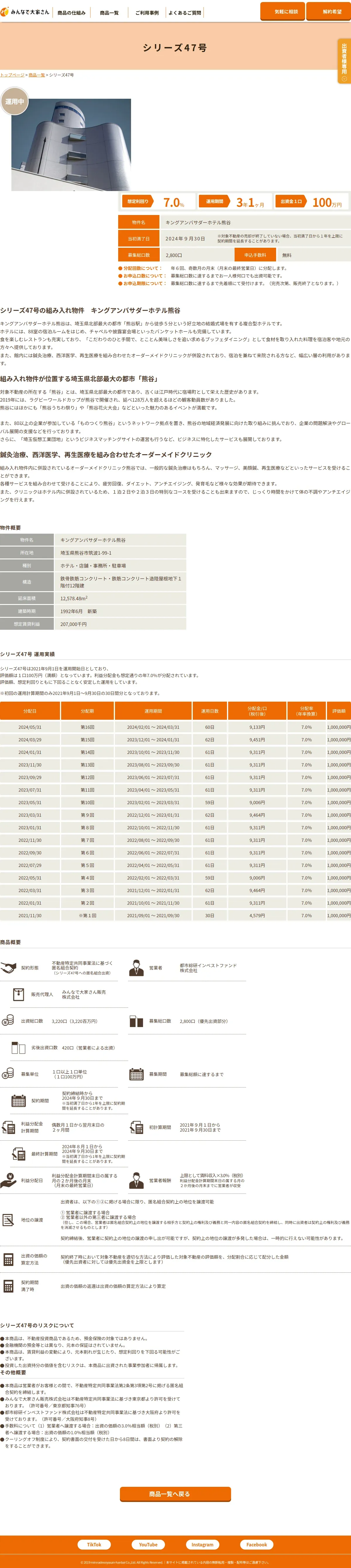Open the YouTube footer link
The image size is (351, 1568).
pos(148,1545)
